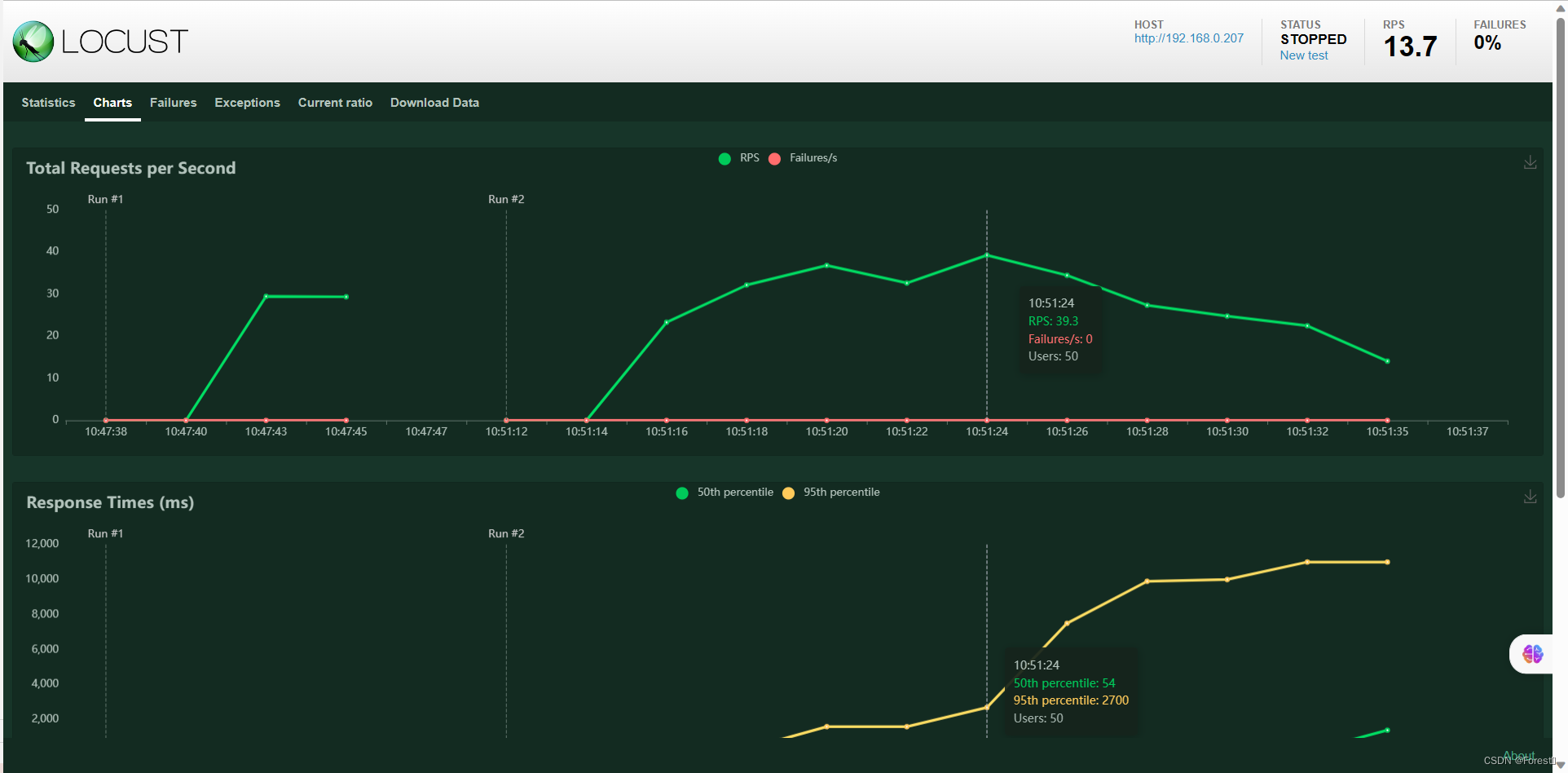1568x773 pixels.
Task: Open the Failures tab
Action: click(x=173, y=103)
